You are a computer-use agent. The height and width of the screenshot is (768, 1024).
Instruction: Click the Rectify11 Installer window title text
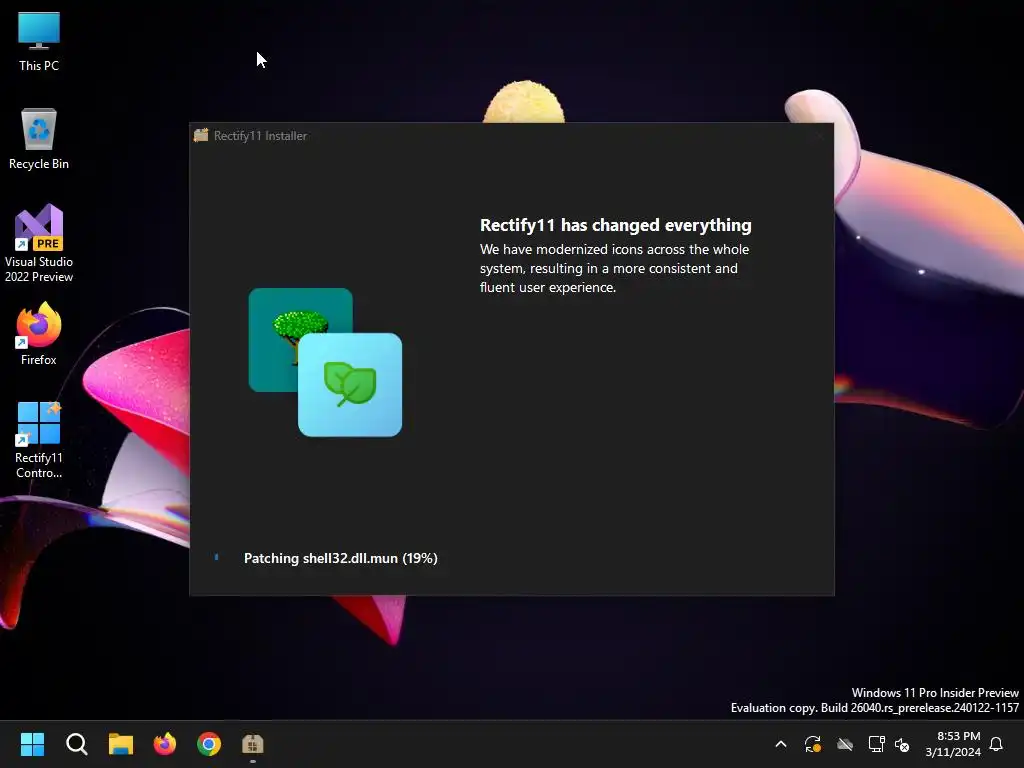pyautogui.click(x=261, y=136)
